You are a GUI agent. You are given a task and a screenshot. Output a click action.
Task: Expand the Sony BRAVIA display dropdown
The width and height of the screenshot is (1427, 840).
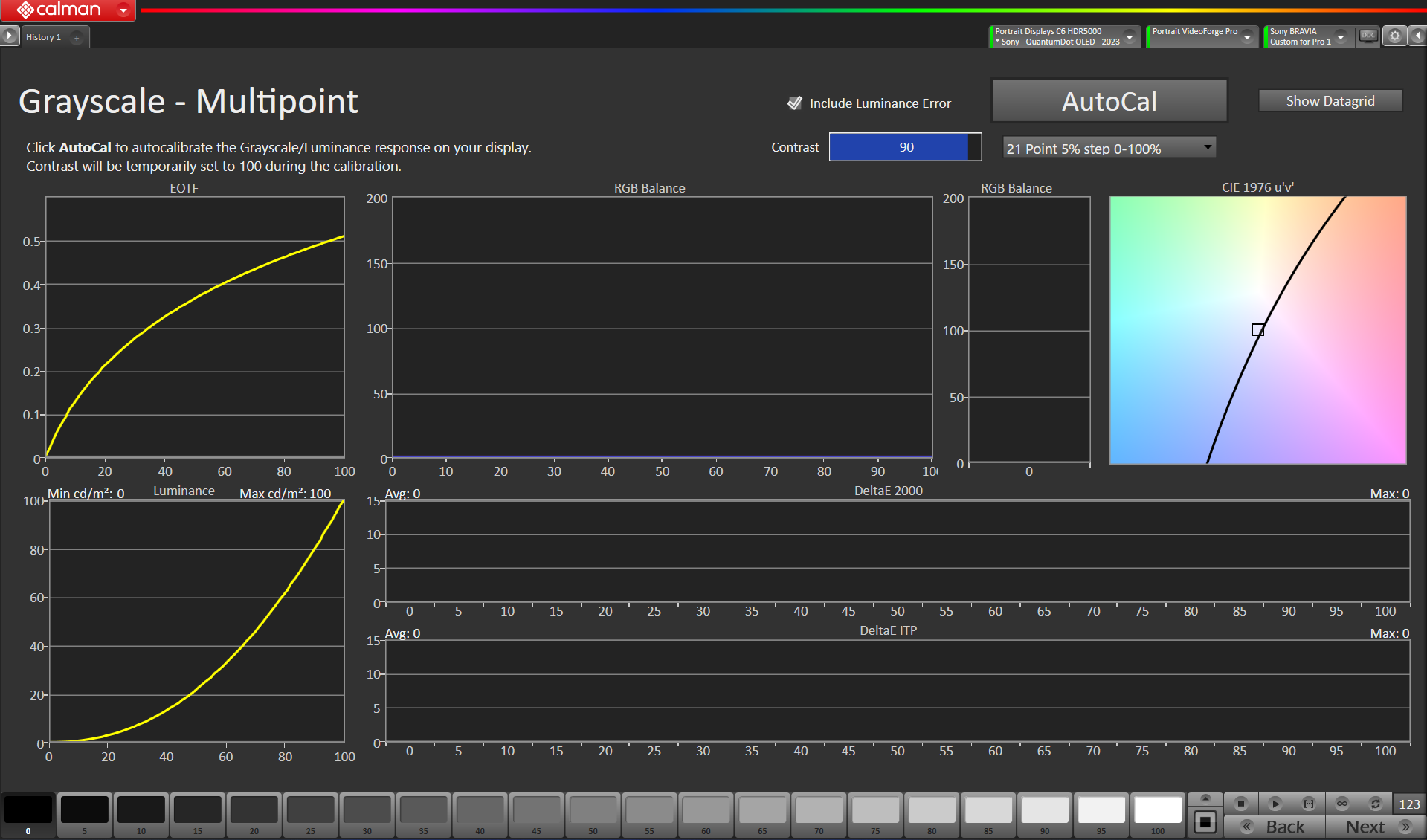(x=1341, y=36)
